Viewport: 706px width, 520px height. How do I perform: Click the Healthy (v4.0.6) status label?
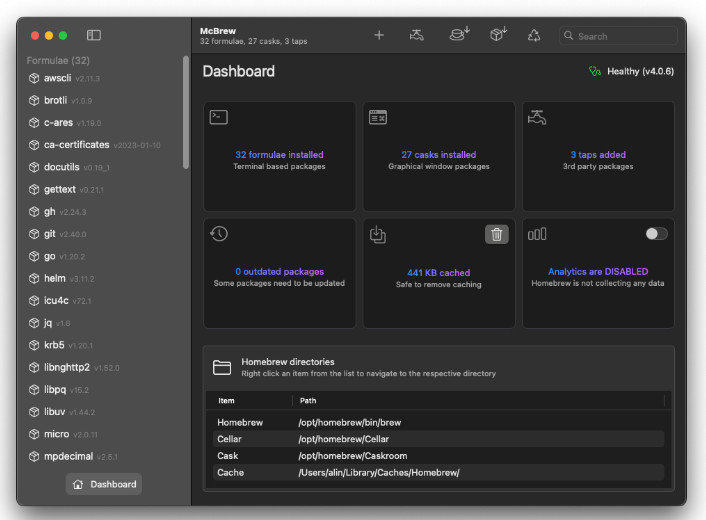click(640, 71)
